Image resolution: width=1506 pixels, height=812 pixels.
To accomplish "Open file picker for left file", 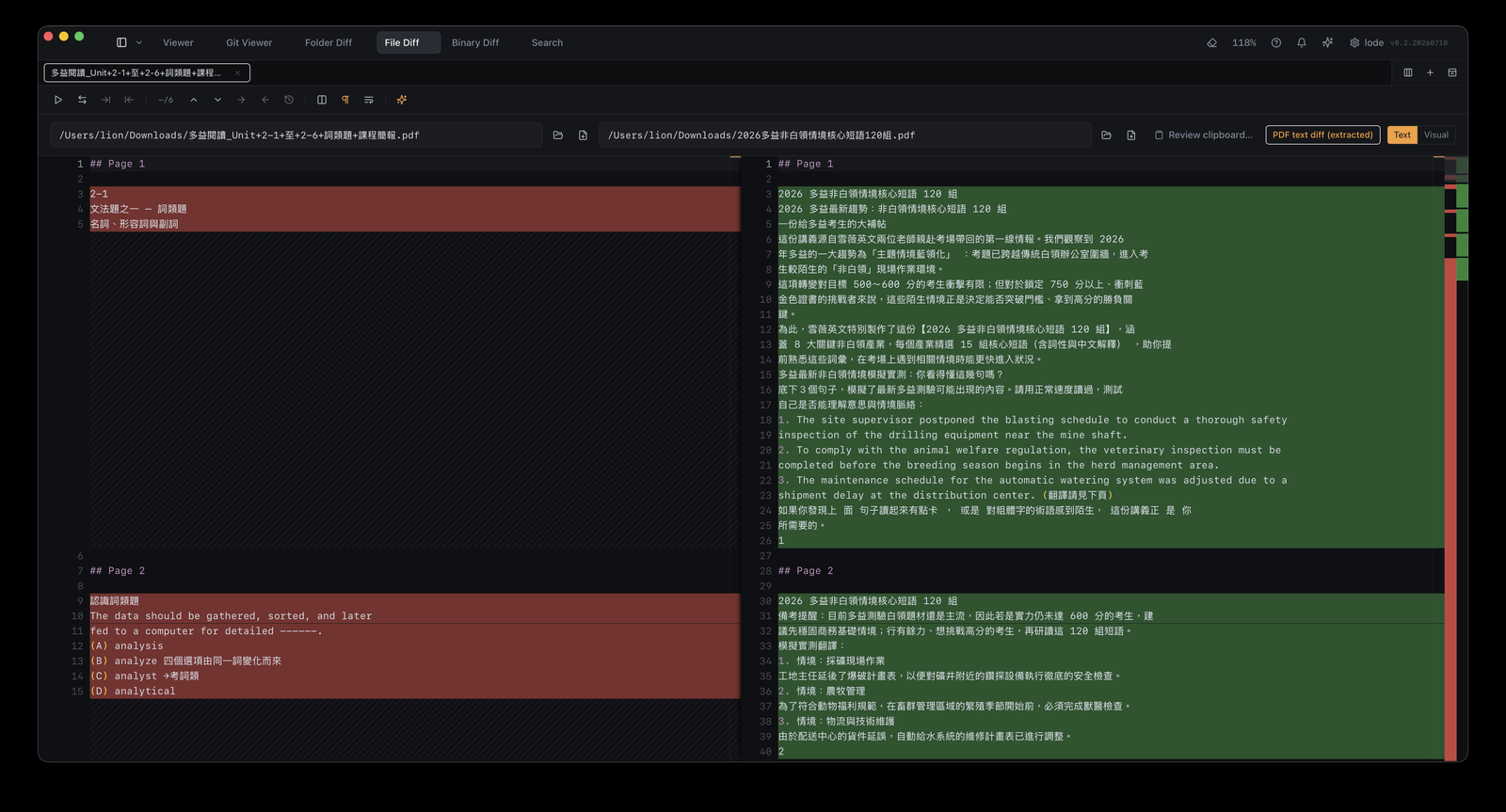I will click(583, 135).
